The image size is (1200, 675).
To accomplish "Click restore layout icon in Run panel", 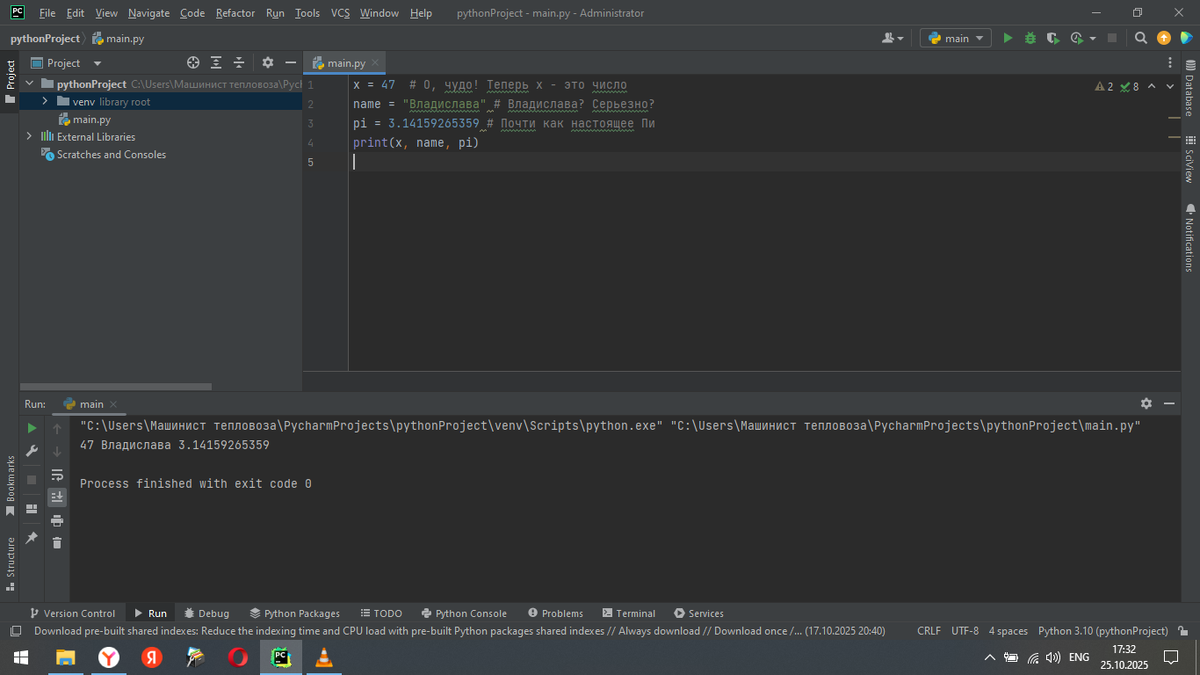I will [x=32, y=509].
